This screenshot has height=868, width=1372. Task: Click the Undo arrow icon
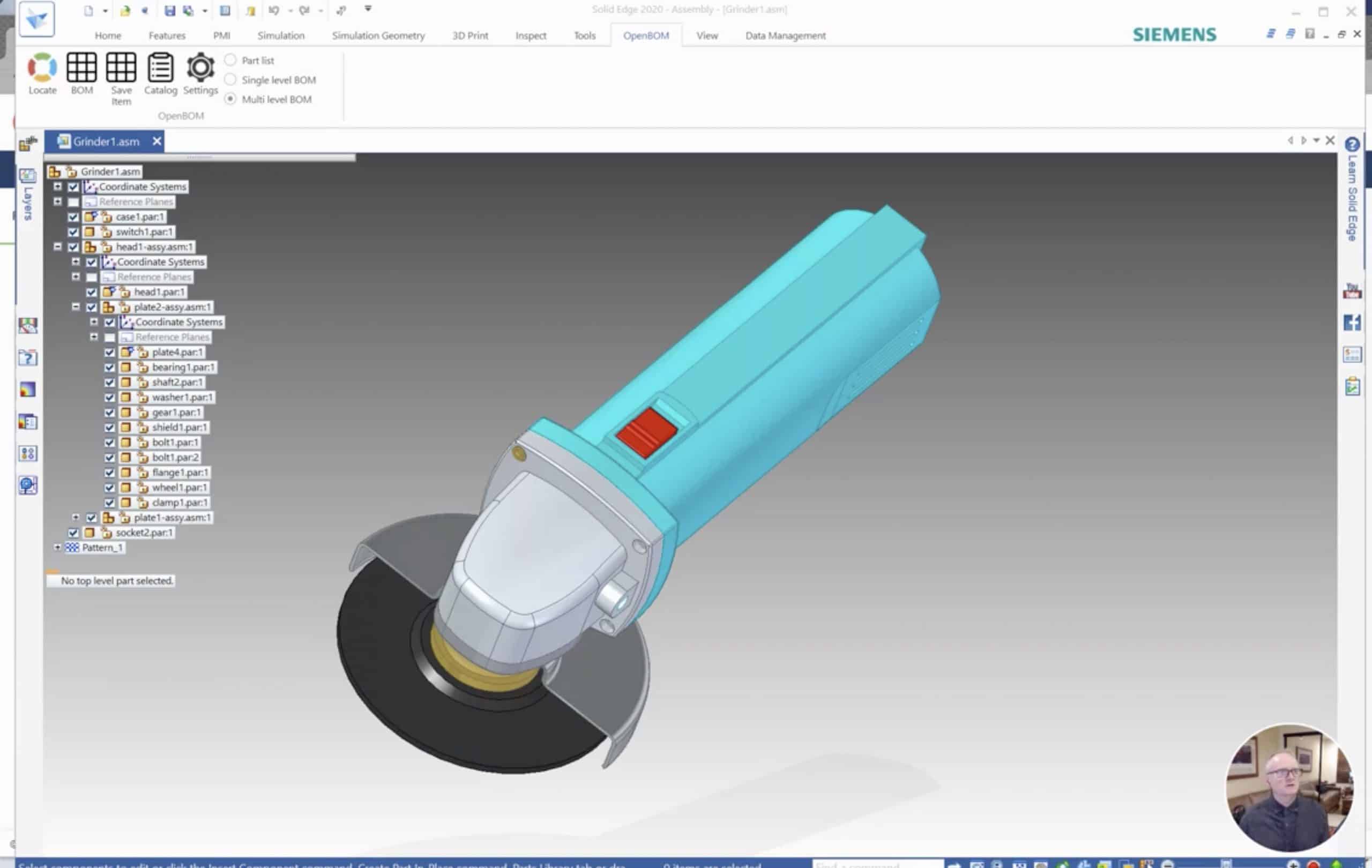(274, 10)
